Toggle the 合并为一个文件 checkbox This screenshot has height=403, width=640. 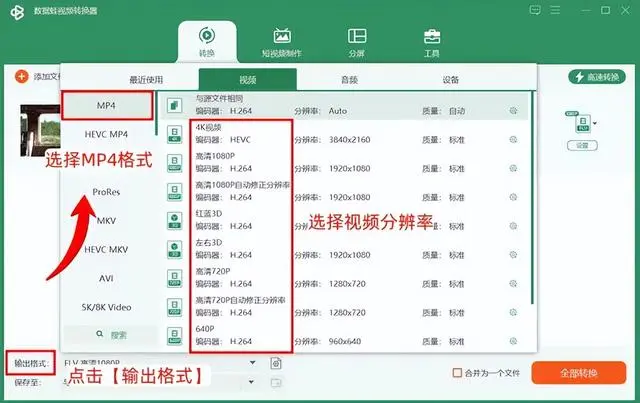[x=458, y=373]
